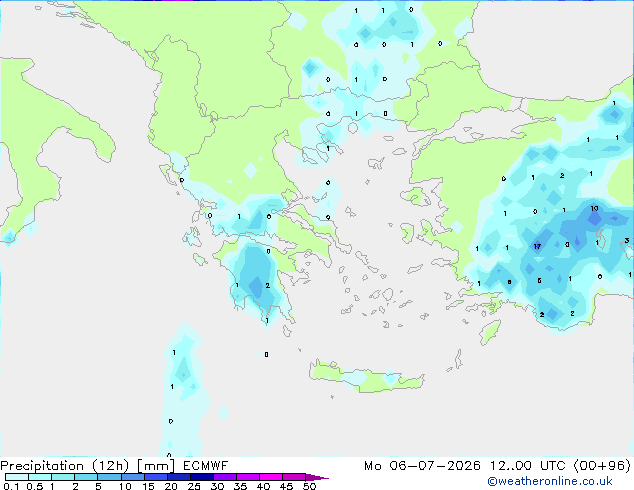The width and height of the screenshot is (634, 490).
Task: Select the 40–45 mm magenta legend swatch
Action: [x=271, y=477]
